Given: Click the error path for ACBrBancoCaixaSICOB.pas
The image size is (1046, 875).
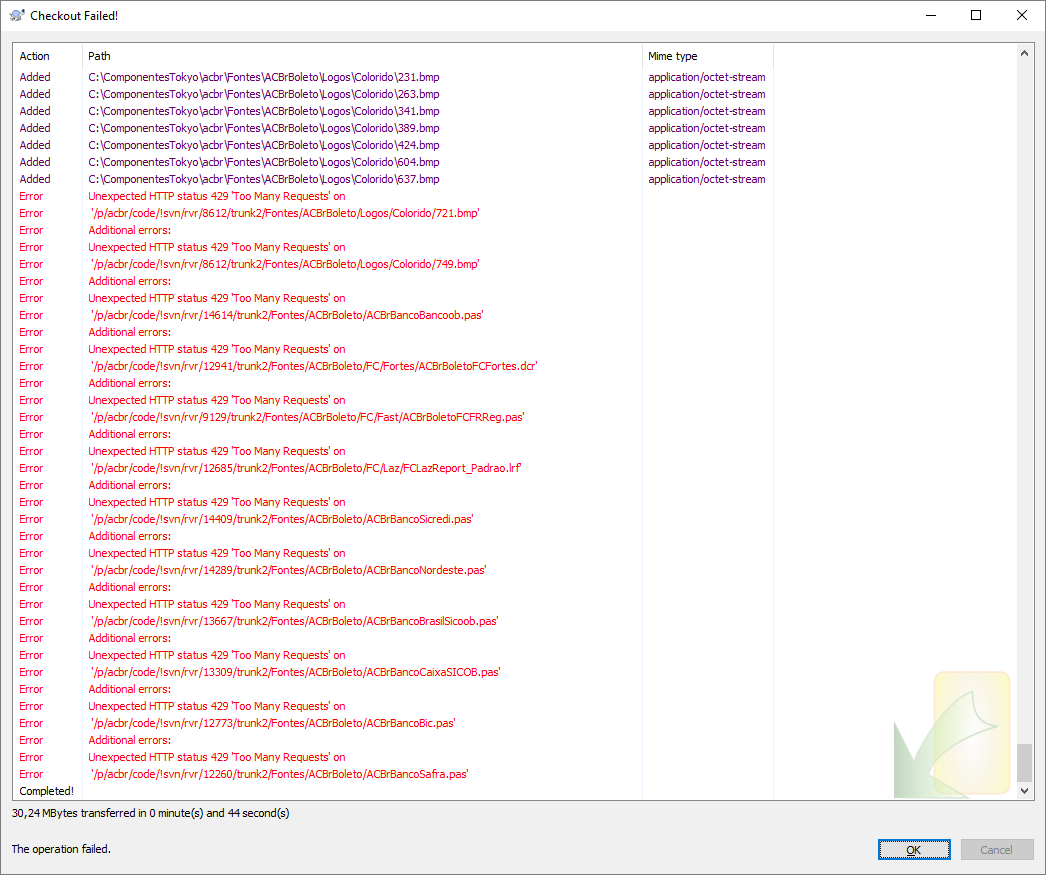Looking at the screenshot, I should click(296, 672).
